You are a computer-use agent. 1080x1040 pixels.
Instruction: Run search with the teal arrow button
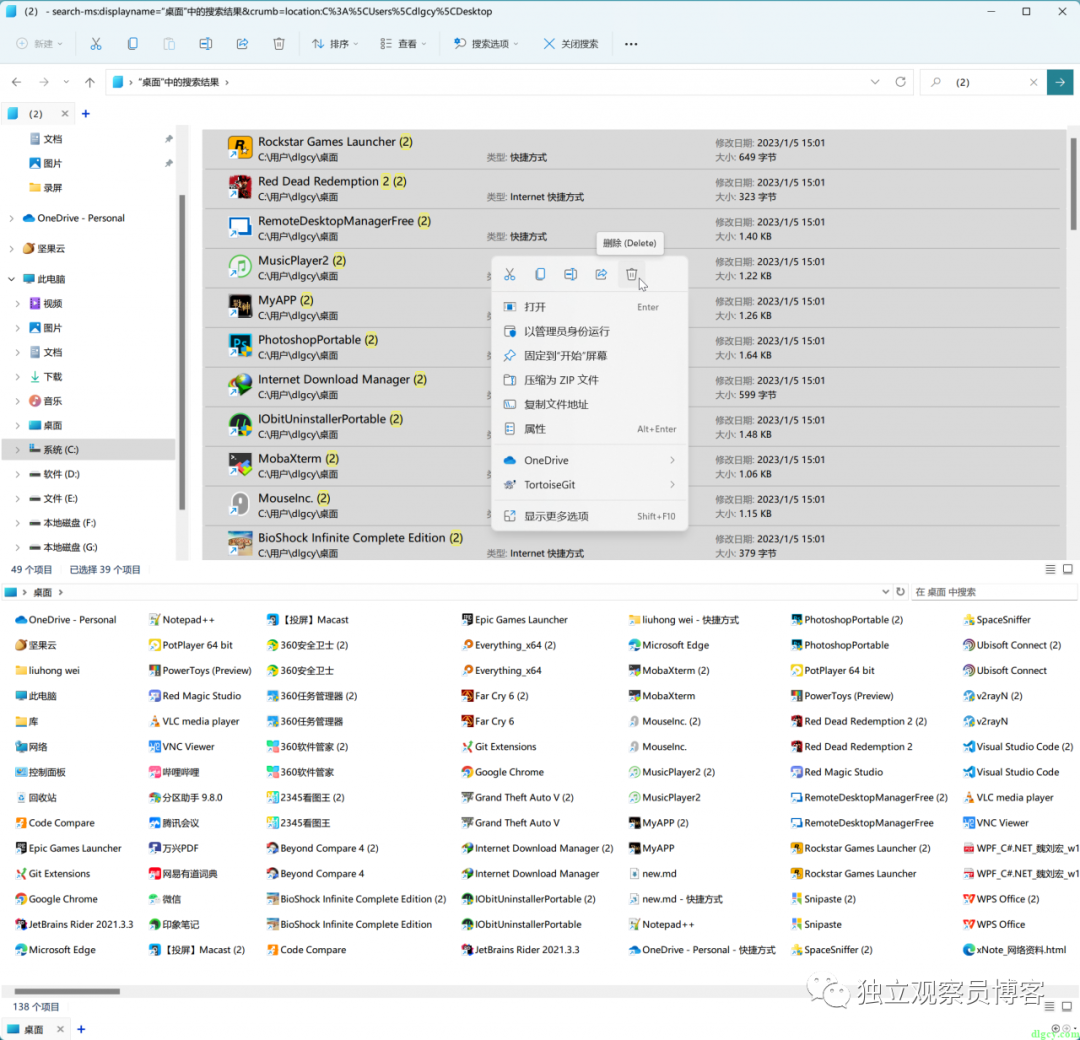click(1060, 82)
